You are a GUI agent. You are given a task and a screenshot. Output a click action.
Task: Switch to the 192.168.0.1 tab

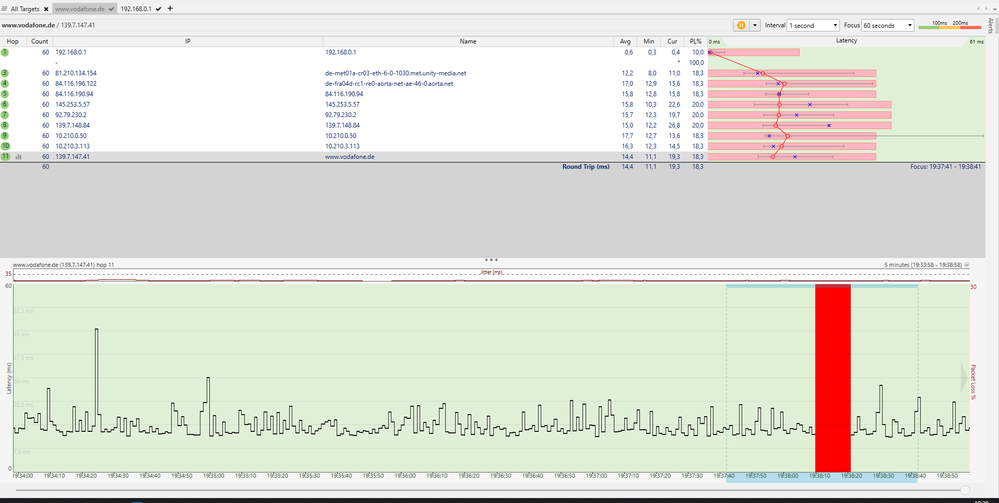pyautogui.click(x=136, y=8)
